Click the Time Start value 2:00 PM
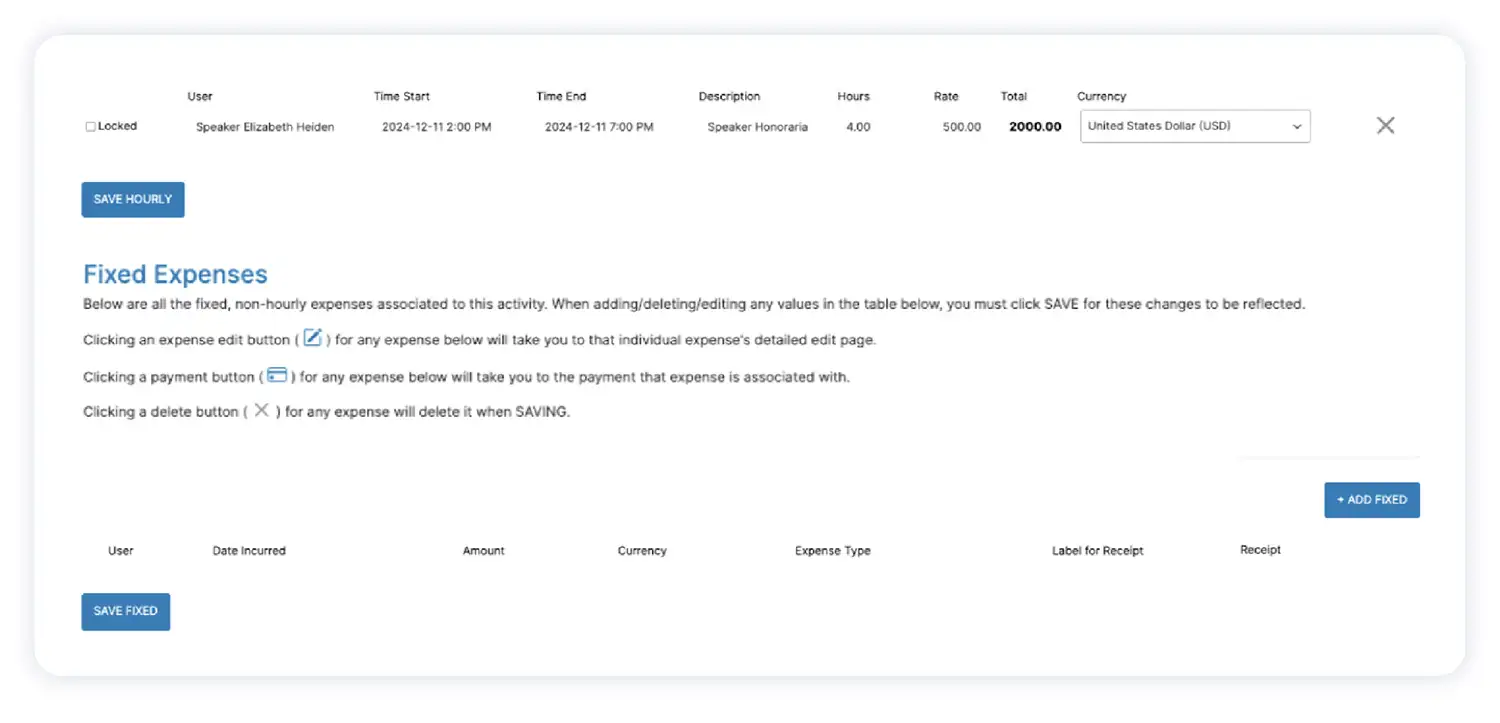Image resolution: width=1500 pixels, height=723 pixels. point(436,127)
